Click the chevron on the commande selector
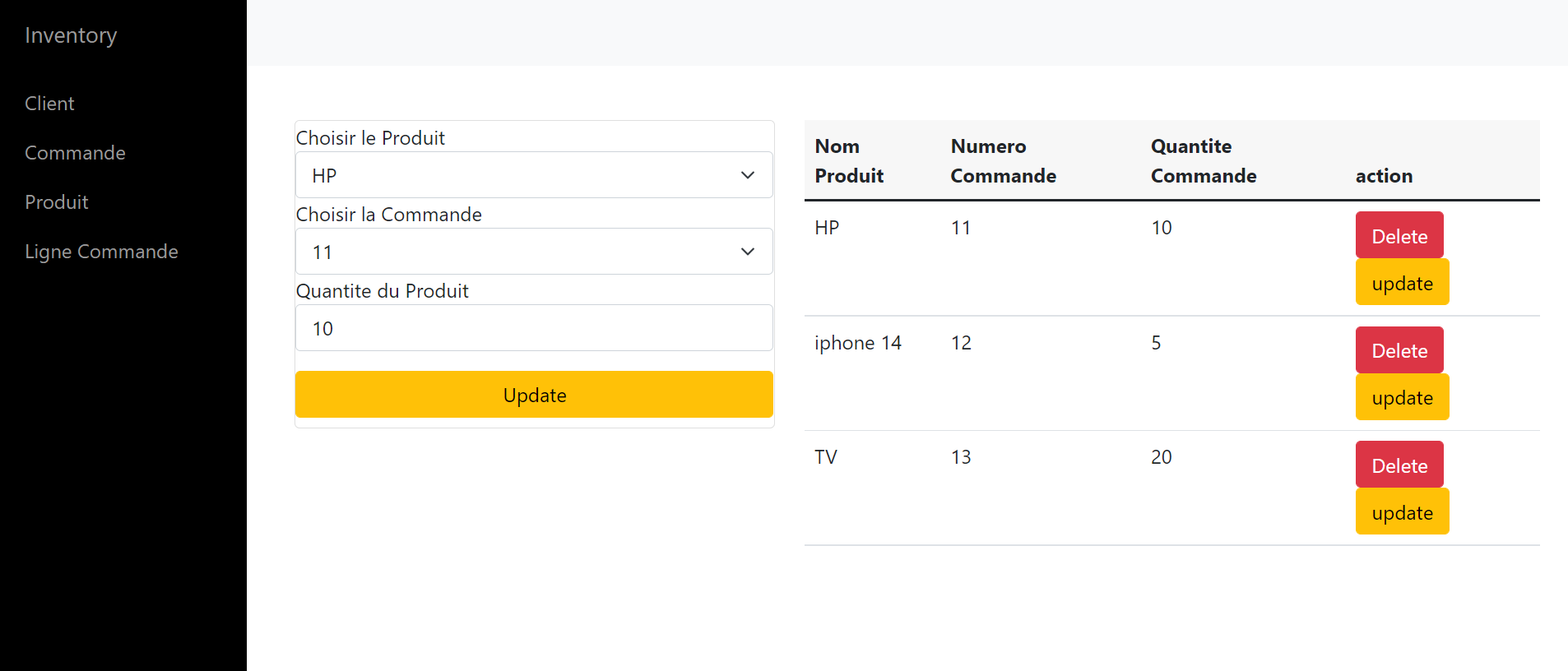The height and width of the screenshot is (671, 1568). pyautogui.click(x=747, y=252)
